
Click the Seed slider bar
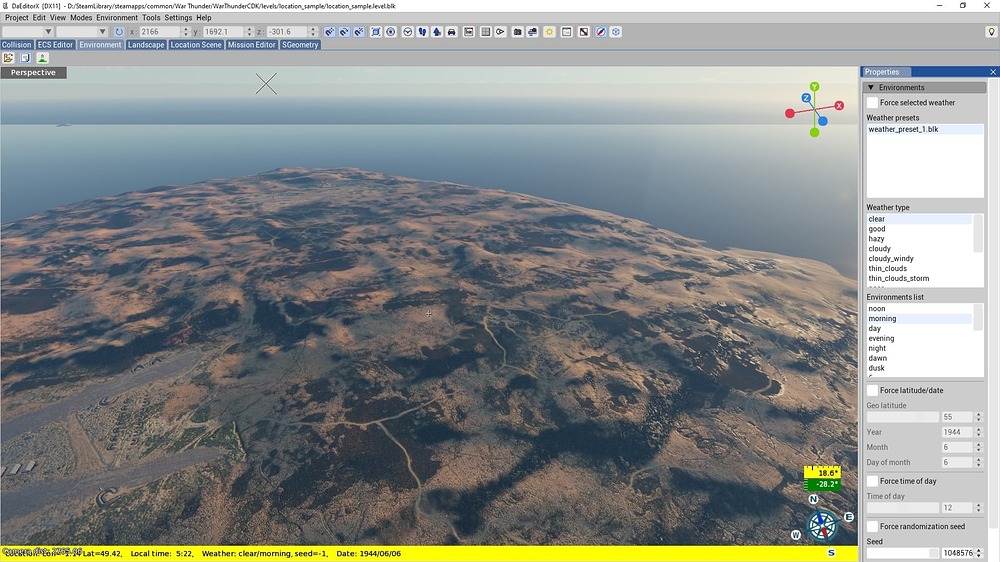click(x=902, y=552)
